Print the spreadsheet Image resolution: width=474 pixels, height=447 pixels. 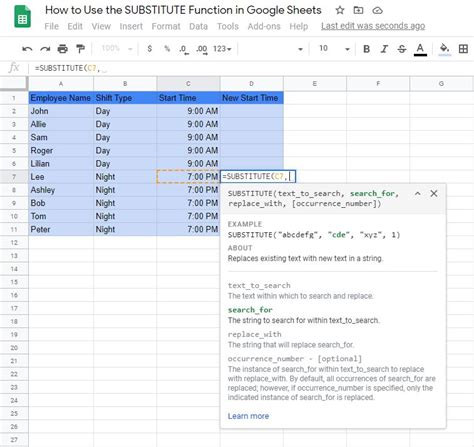point(63,49)
